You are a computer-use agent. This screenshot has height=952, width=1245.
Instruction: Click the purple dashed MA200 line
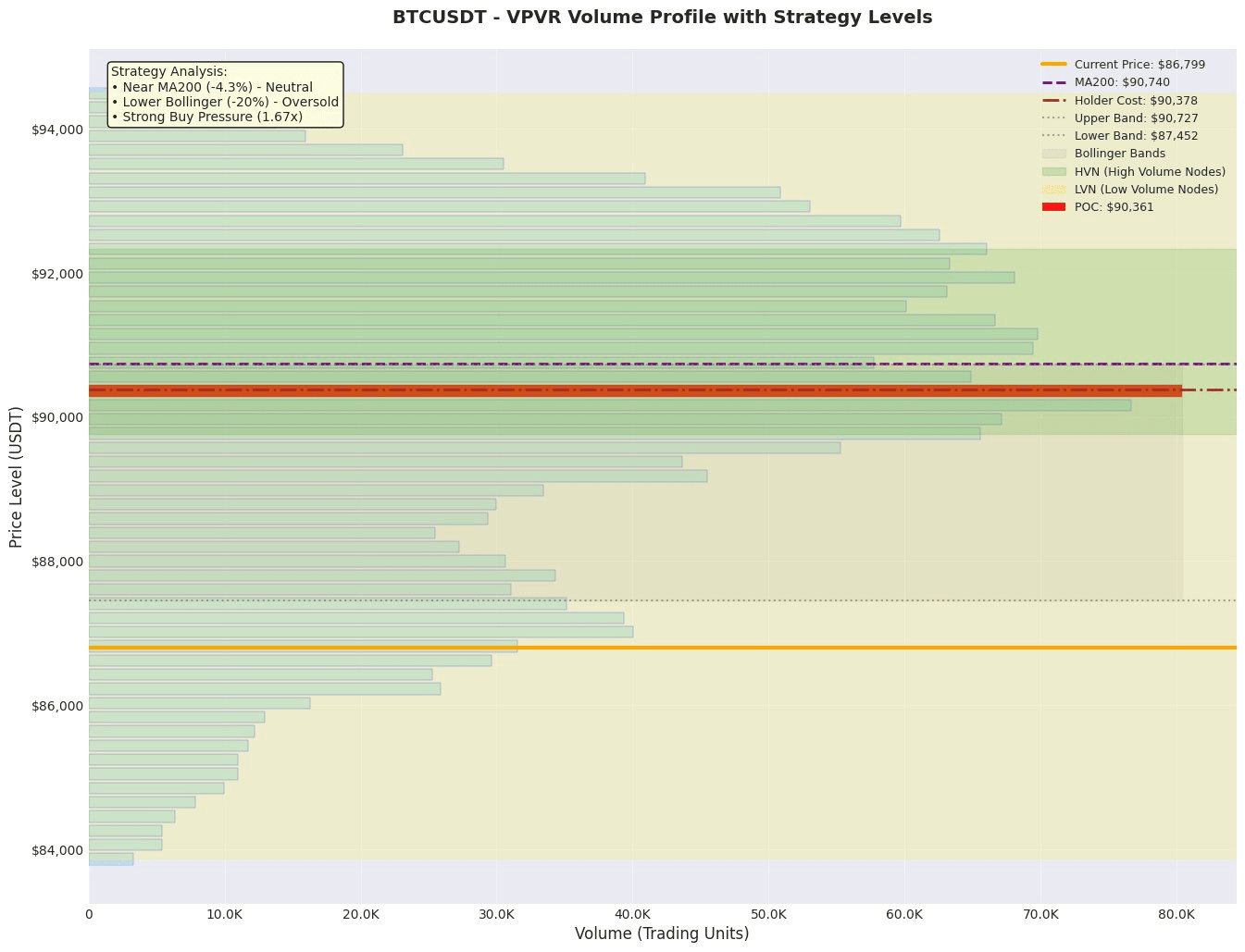pyautogui.click(x=662, y=364)
